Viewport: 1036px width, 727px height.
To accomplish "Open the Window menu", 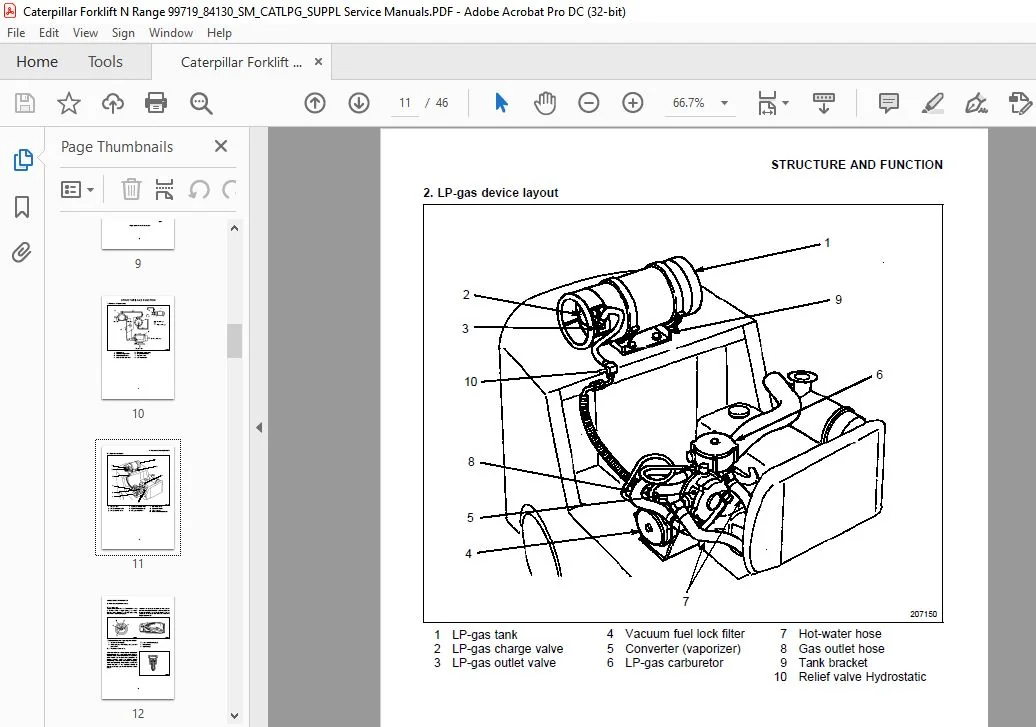I will click(x=170, y=32).
